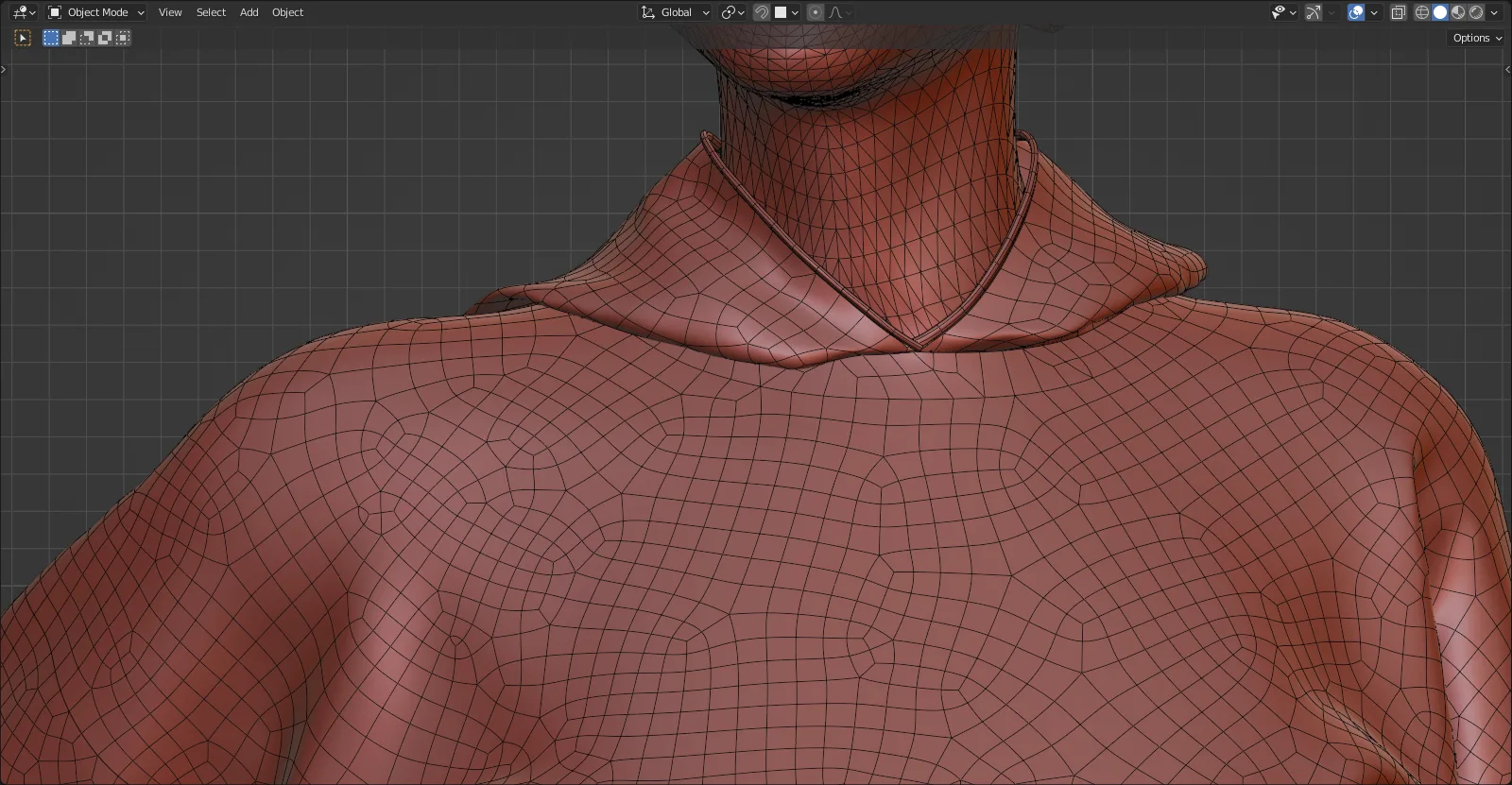This screenshot has height=785, width=1512.
Task: Switch to Wireframe viewport shading
Action: (x=1421, y=12)
